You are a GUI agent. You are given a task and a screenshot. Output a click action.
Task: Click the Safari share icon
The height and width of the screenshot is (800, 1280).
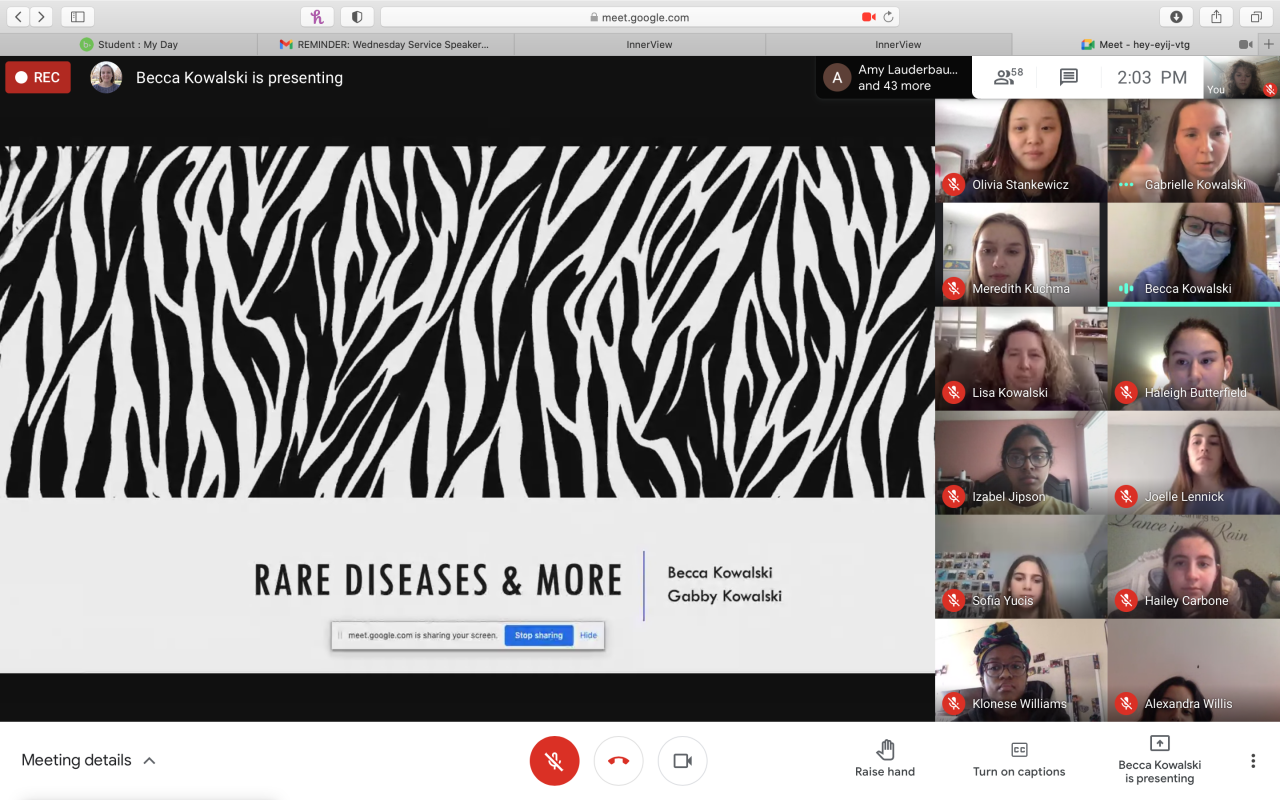tap(1216, 17)
